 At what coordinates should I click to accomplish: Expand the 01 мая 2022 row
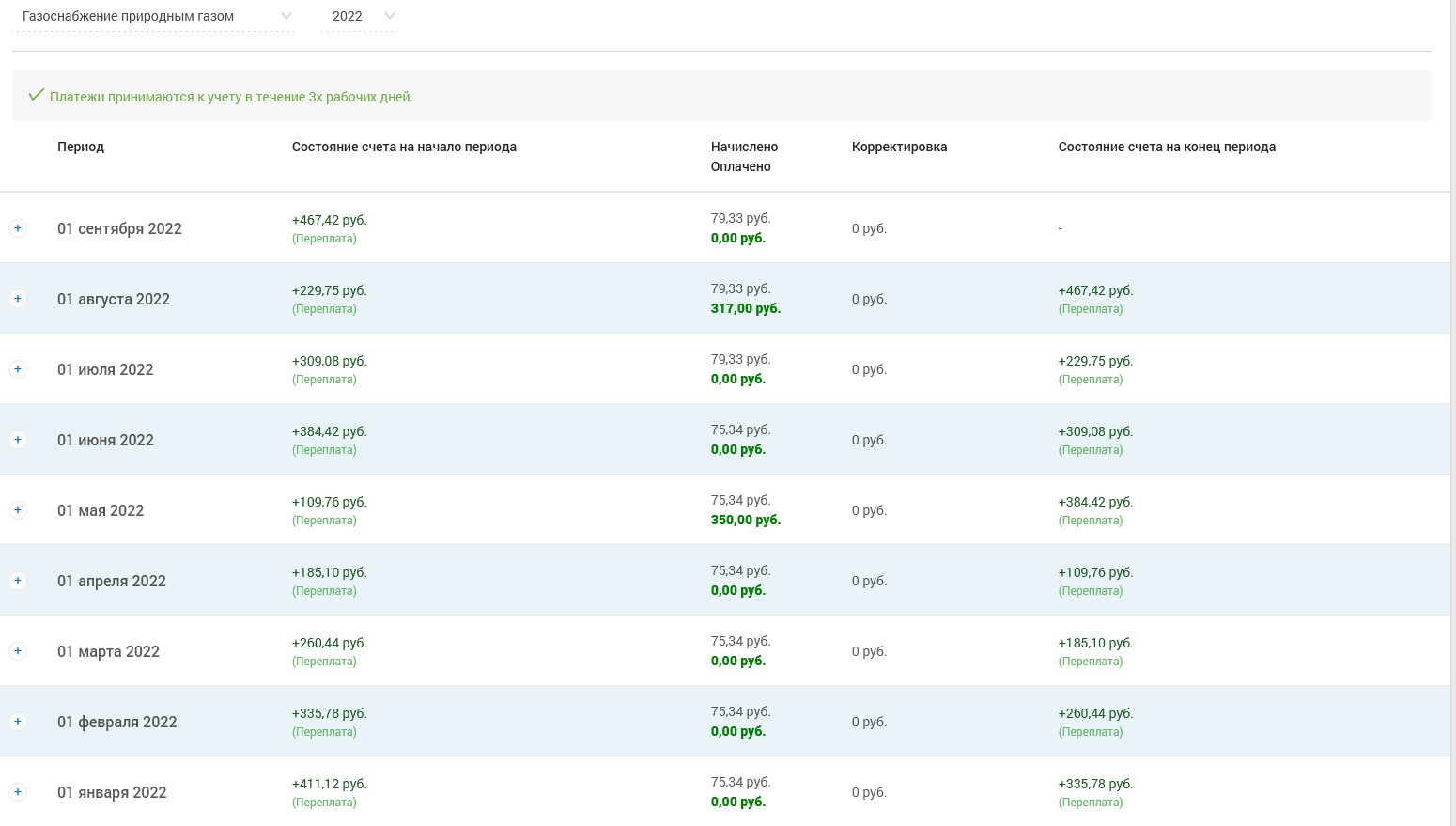click(18, 510)
